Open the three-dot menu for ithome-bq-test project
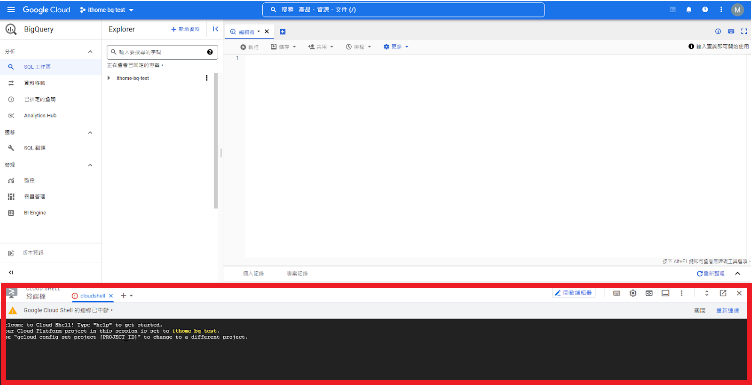The image size is (752, 385). click(x=207, y=78)
